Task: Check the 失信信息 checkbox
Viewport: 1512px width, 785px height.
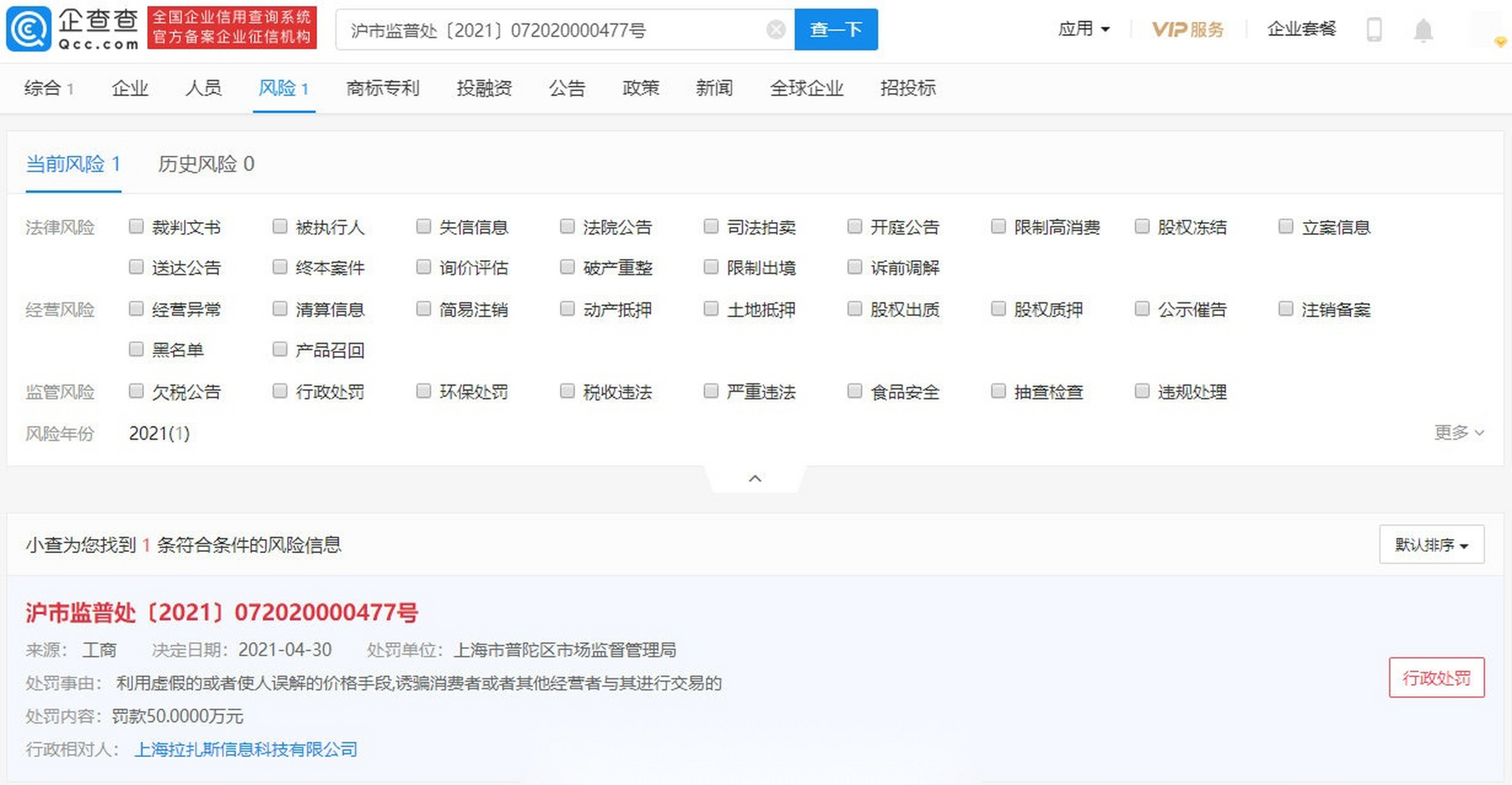Action: click(424, 226)
